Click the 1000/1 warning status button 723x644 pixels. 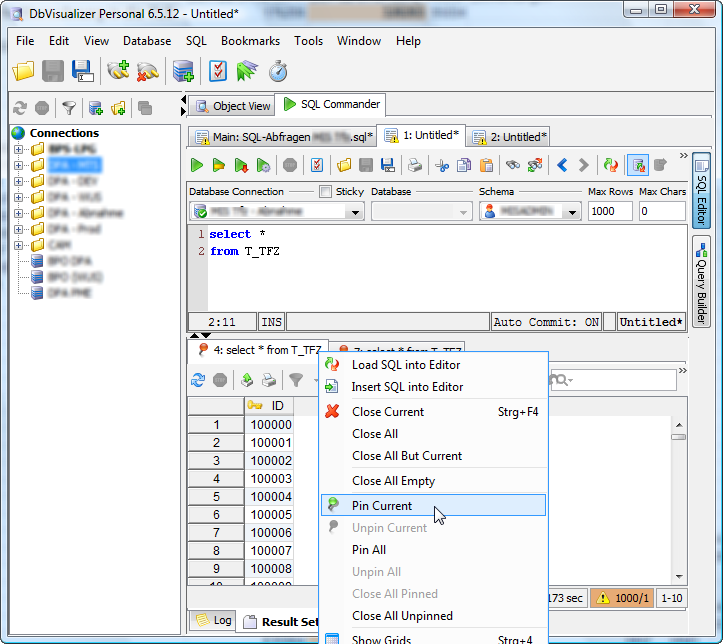(622, 598)
